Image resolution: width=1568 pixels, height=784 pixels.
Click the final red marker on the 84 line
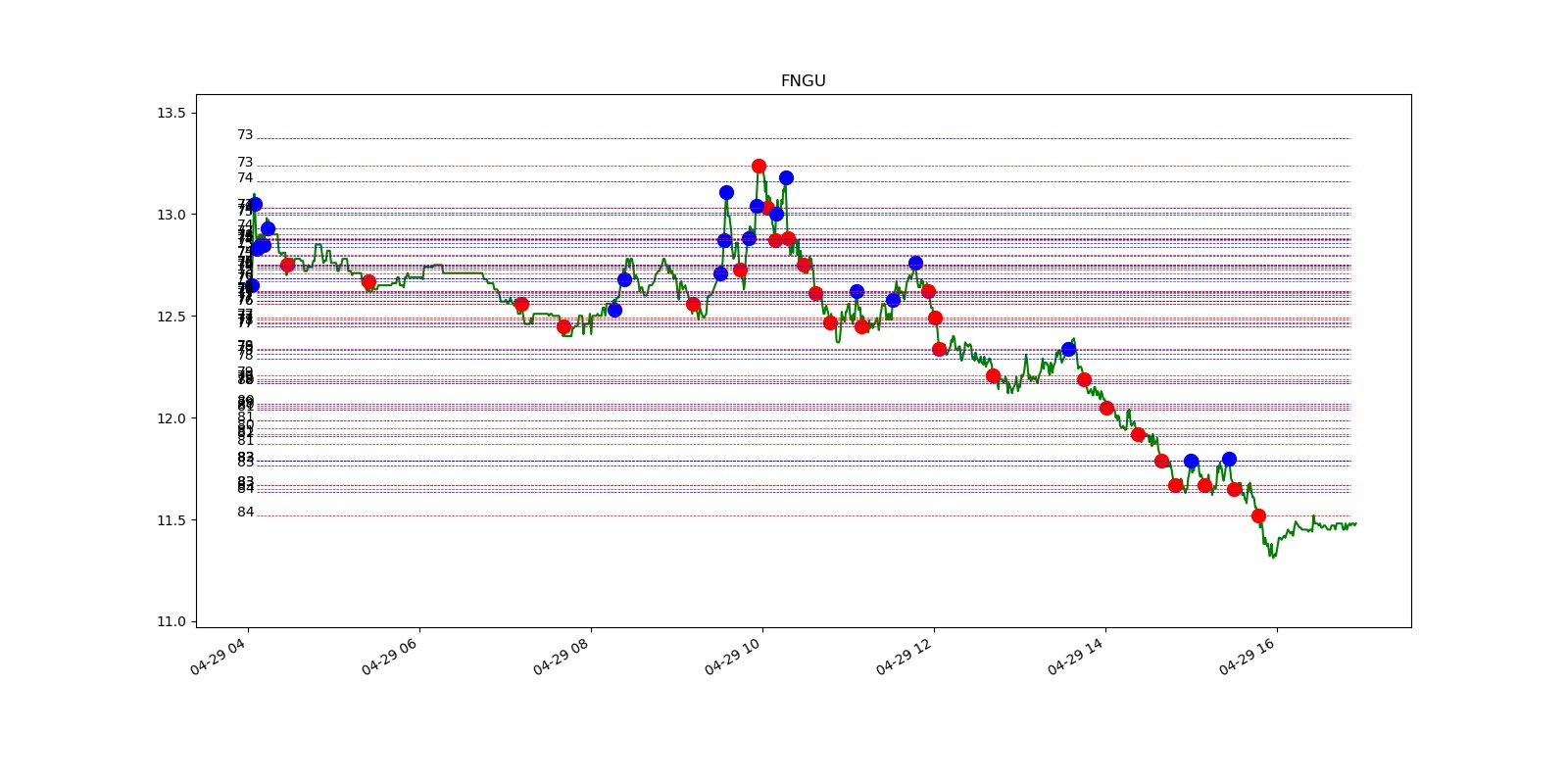click(x=1258, y=515)
